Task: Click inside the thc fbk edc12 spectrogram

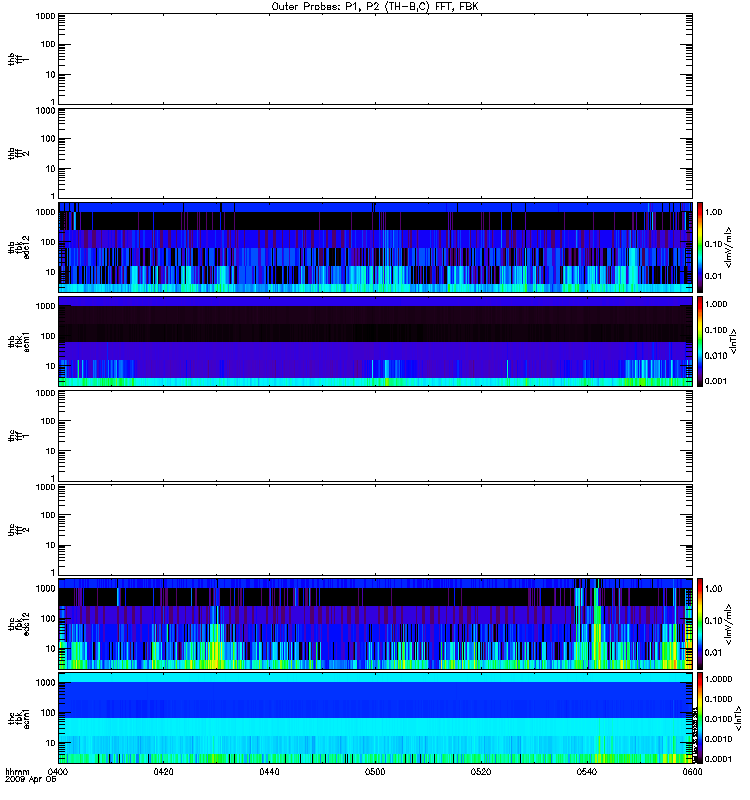Action: 375,623
